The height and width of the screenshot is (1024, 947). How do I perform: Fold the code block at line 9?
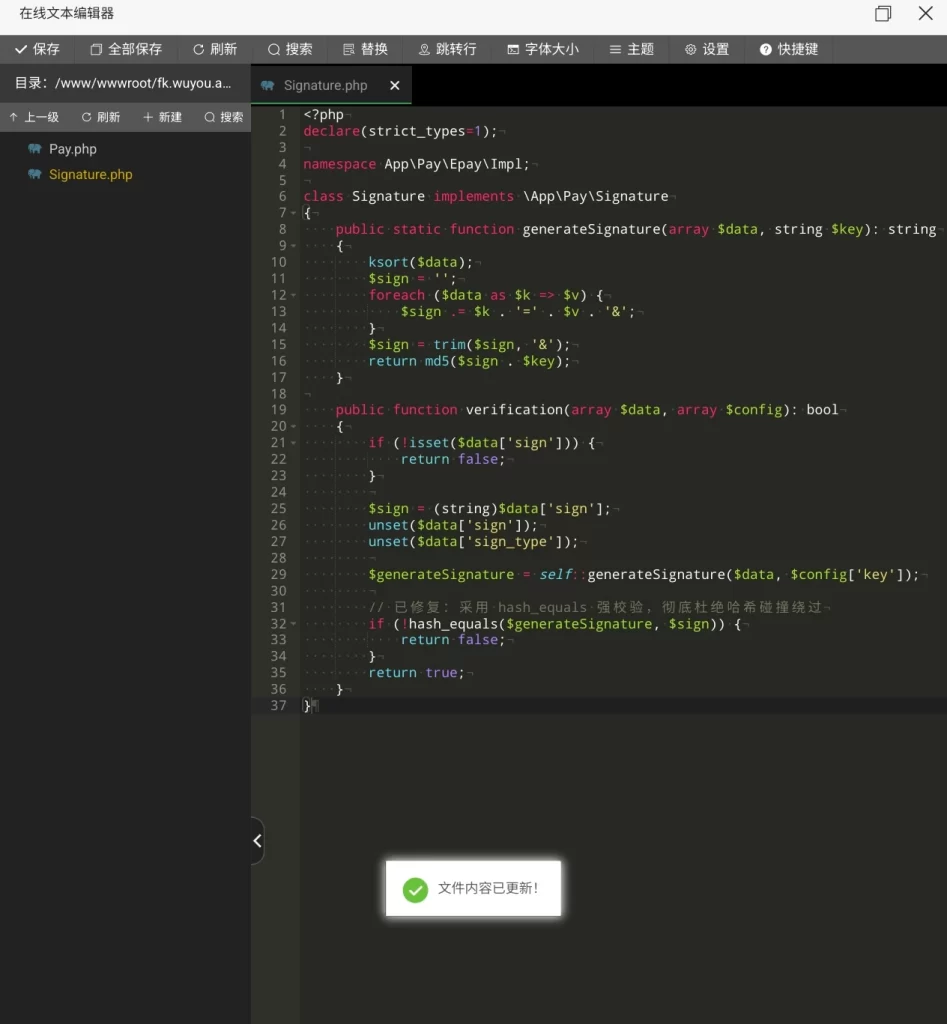[293, 246]
